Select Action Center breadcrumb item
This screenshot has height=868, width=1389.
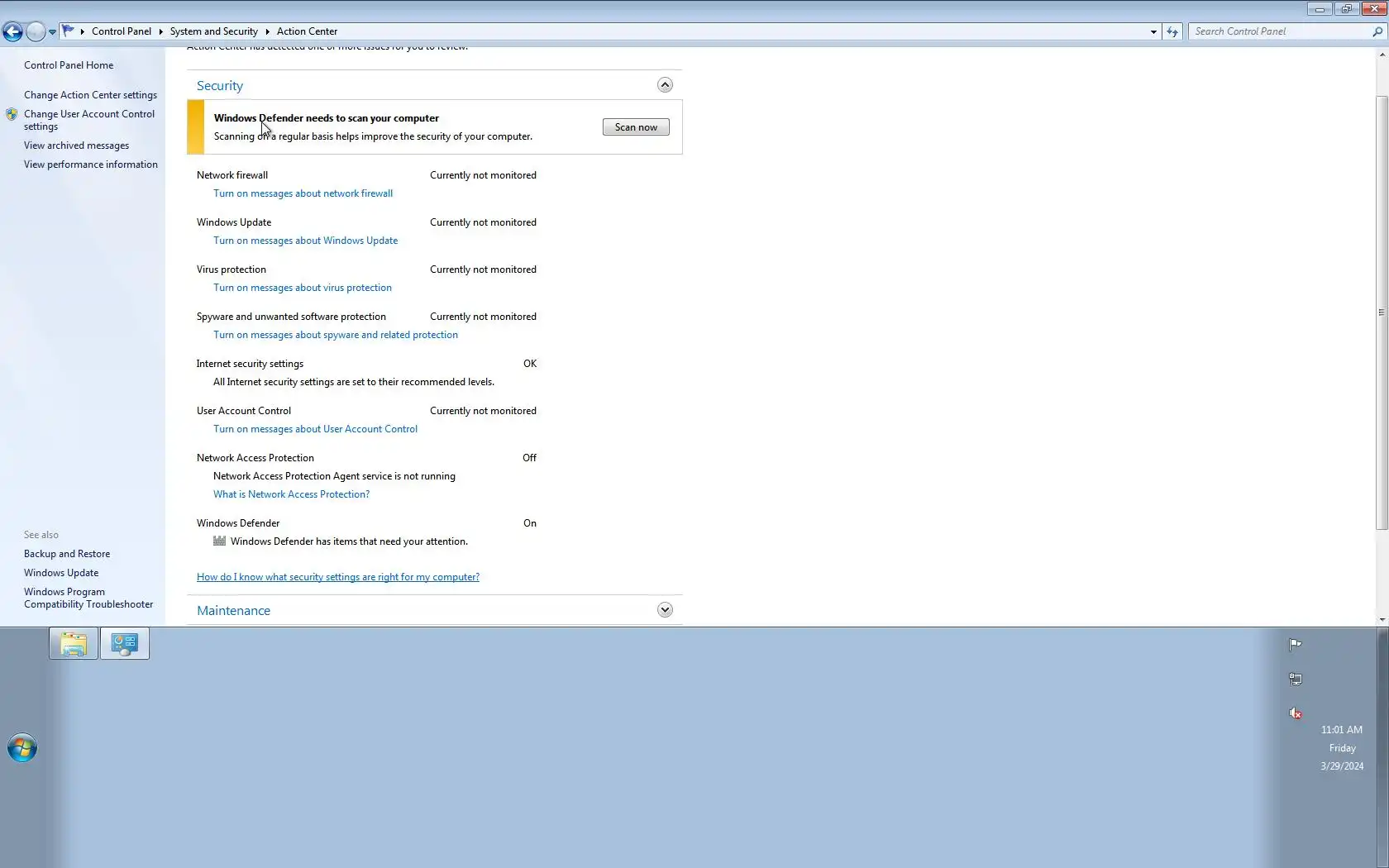[307, 31]
